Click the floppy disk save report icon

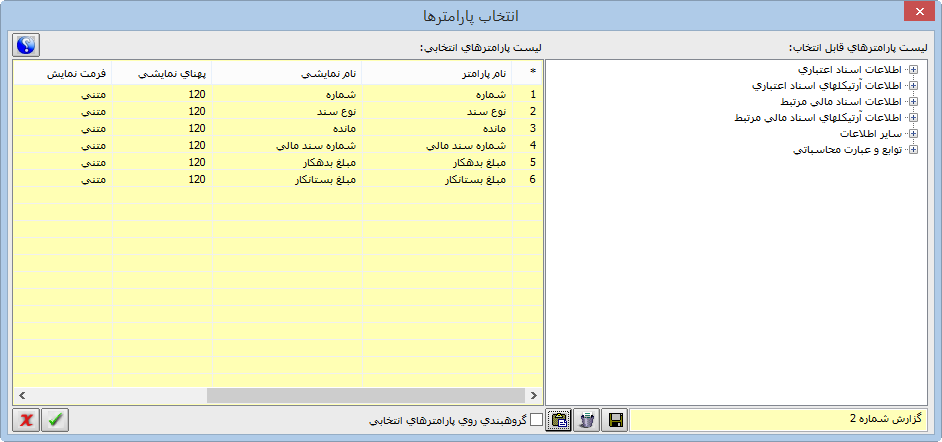pyautogui.click(x=615, y=420)
